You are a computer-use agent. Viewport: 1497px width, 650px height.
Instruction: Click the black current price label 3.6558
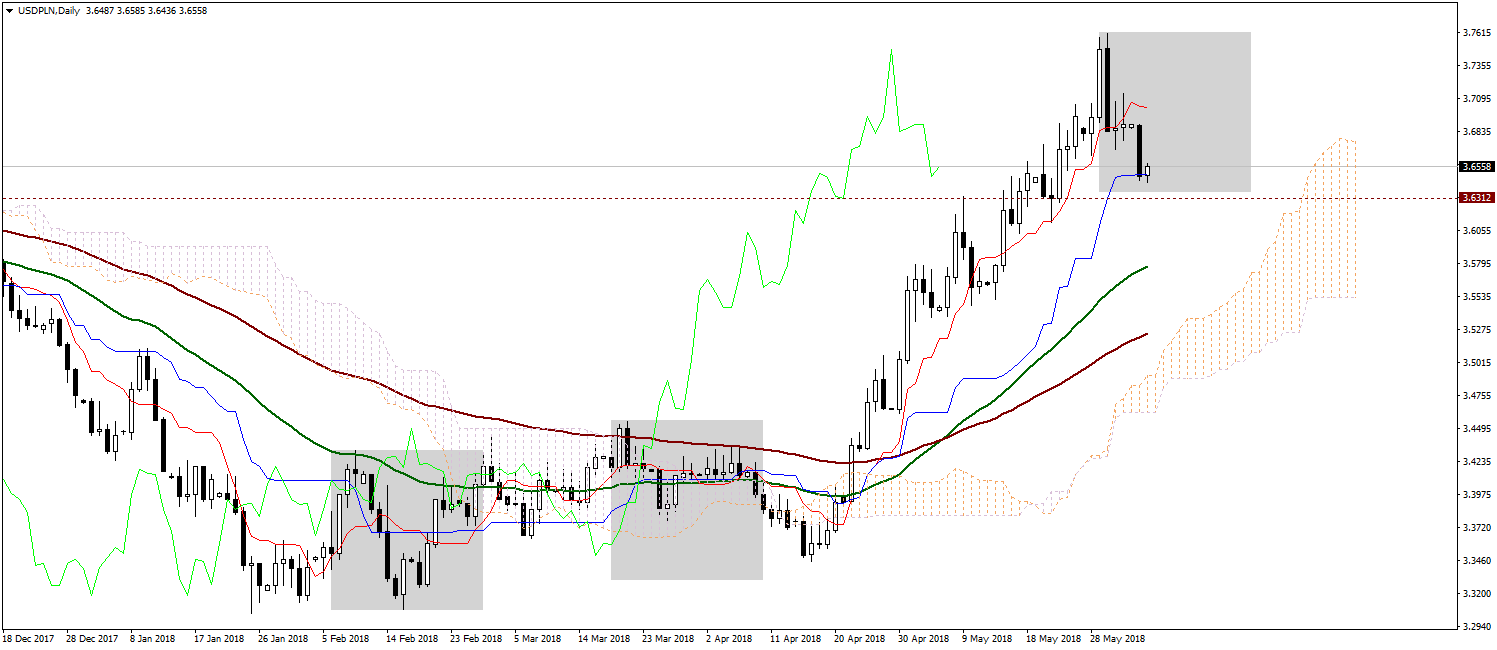(x=1476, y=167)
